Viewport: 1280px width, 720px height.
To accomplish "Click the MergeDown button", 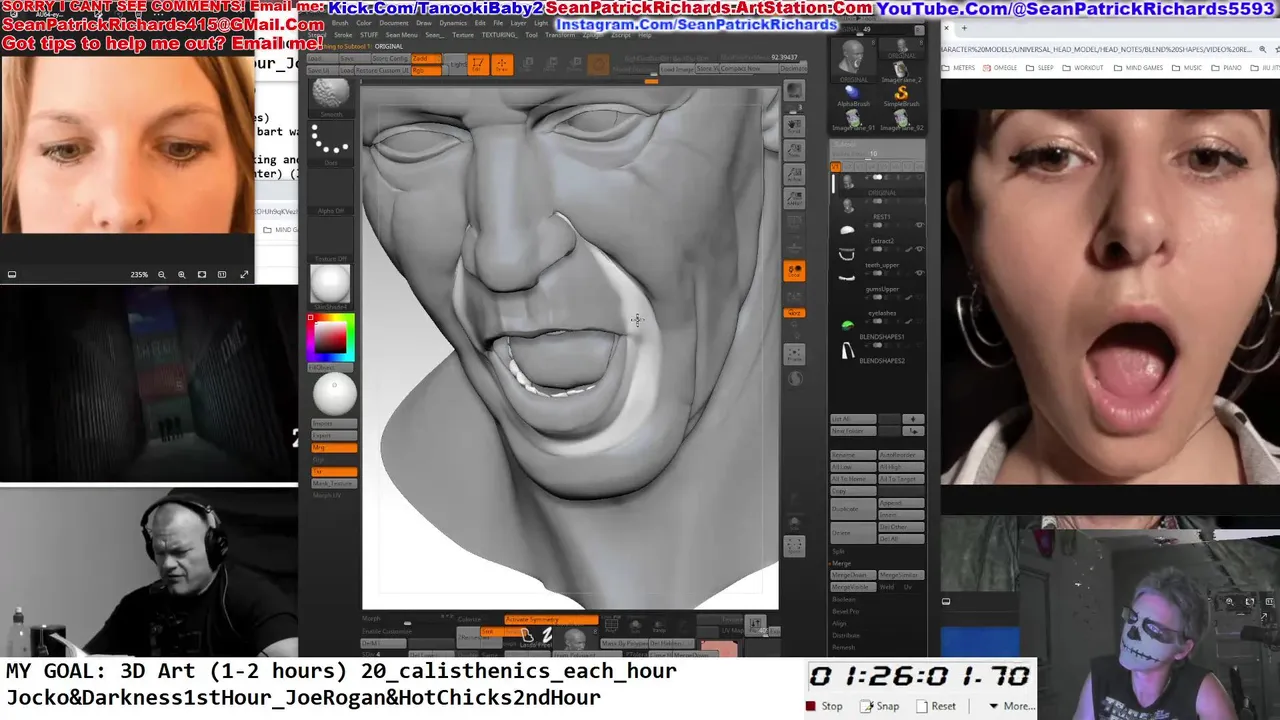I will 853,575.
